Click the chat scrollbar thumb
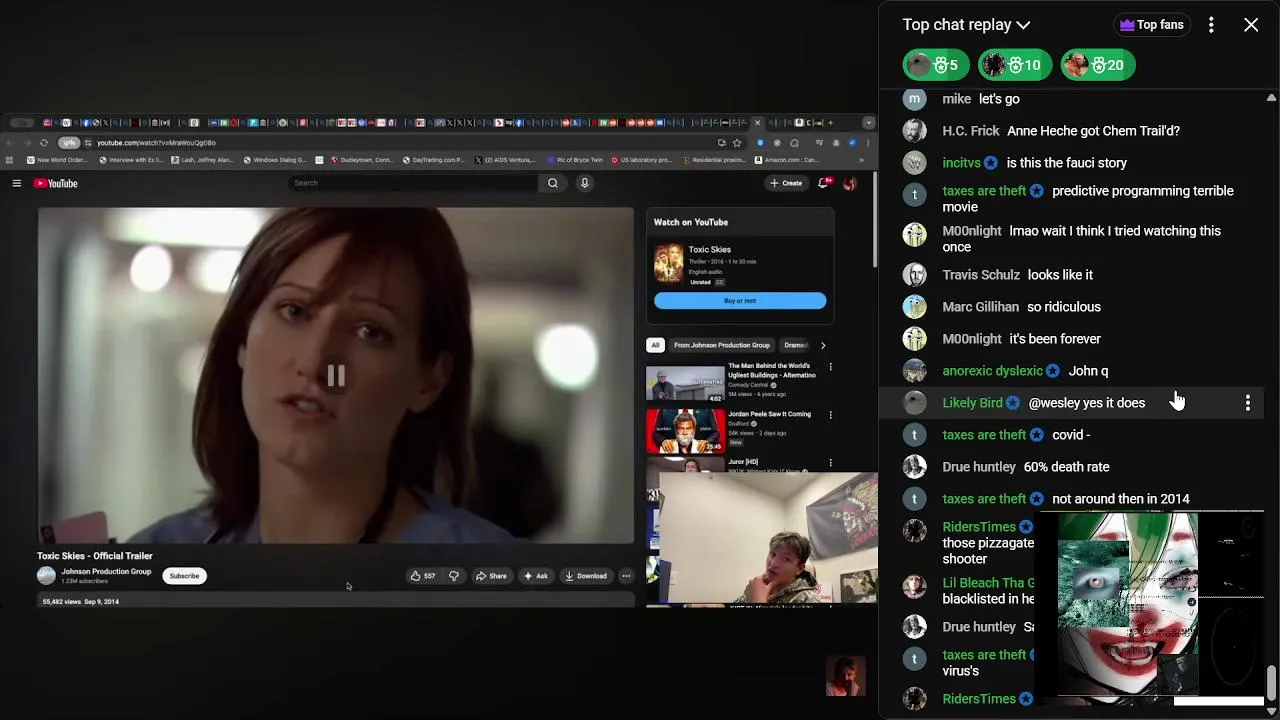The height and width of the screenshot is (720, 1280). [1271, 685]
